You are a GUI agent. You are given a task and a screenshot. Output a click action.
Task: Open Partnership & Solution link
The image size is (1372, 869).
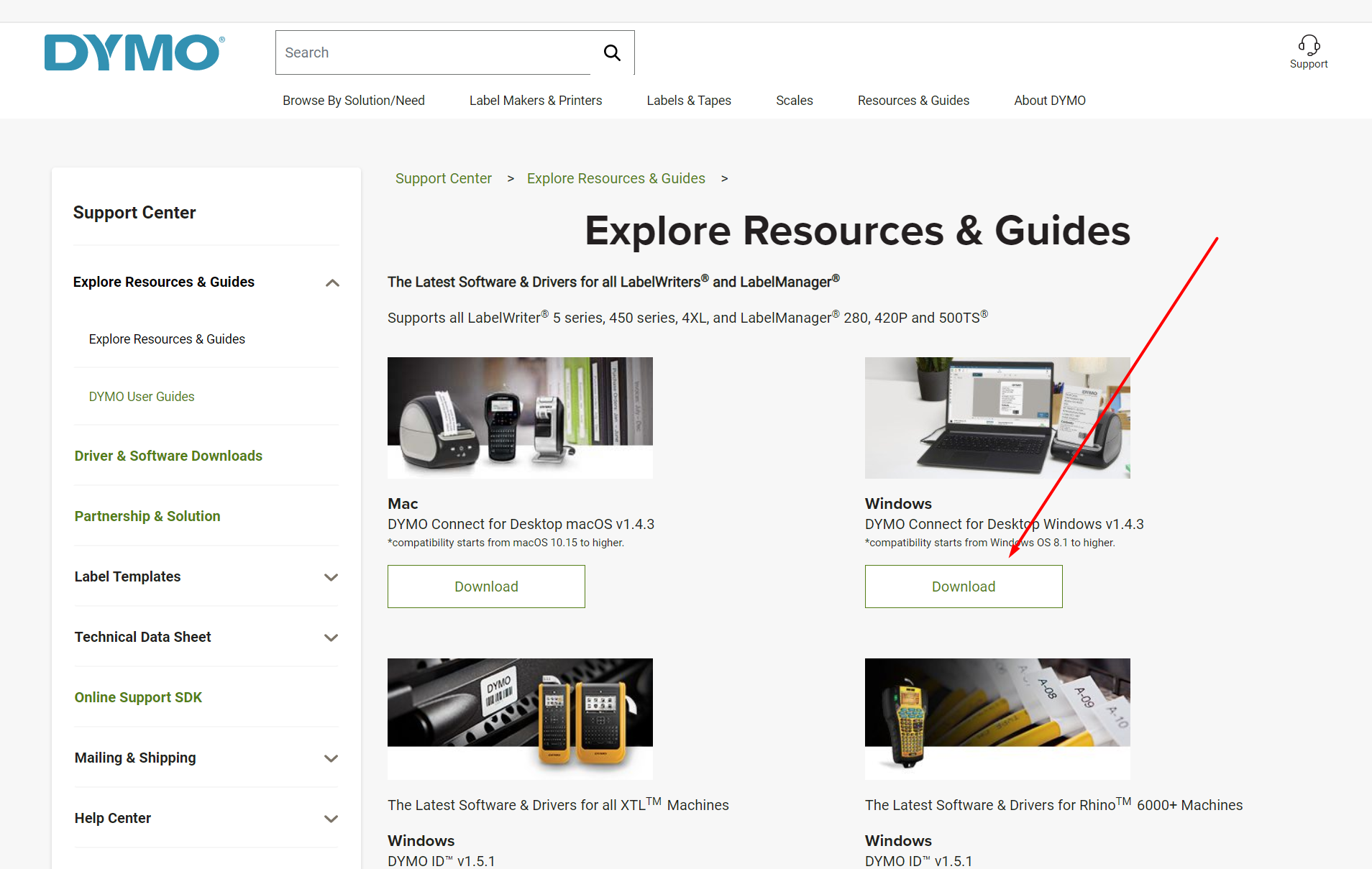pyautogui.click(x=147, y=516)
